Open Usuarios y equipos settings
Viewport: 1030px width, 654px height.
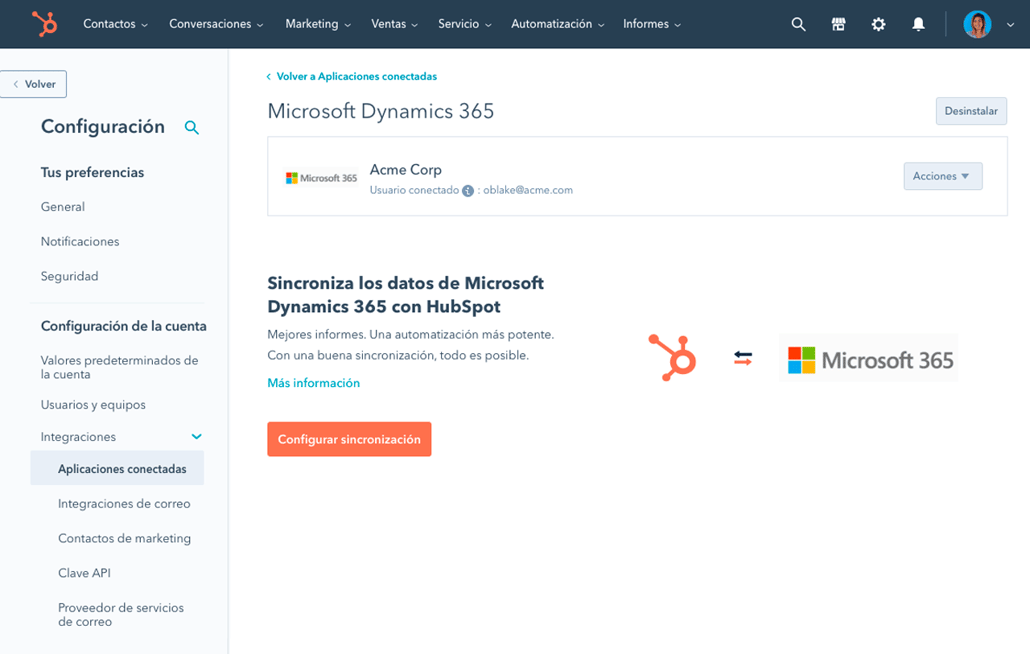[x=93, y=405]
